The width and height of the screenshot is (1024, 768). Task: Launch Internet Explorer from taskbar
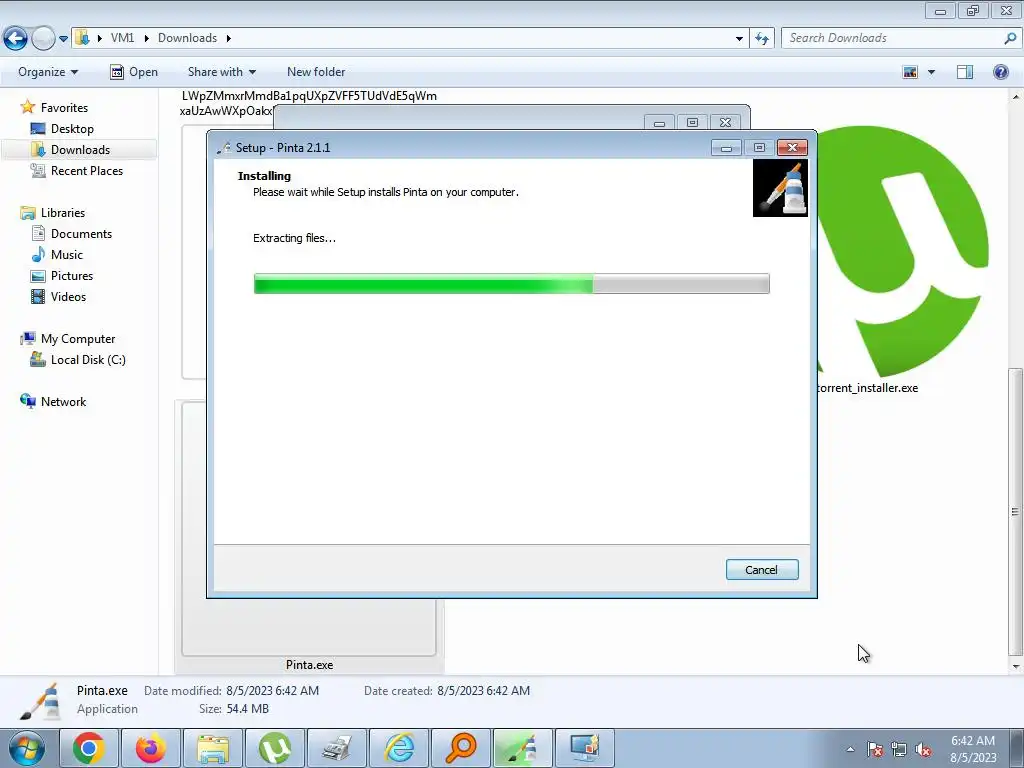[x=399, y=748]
